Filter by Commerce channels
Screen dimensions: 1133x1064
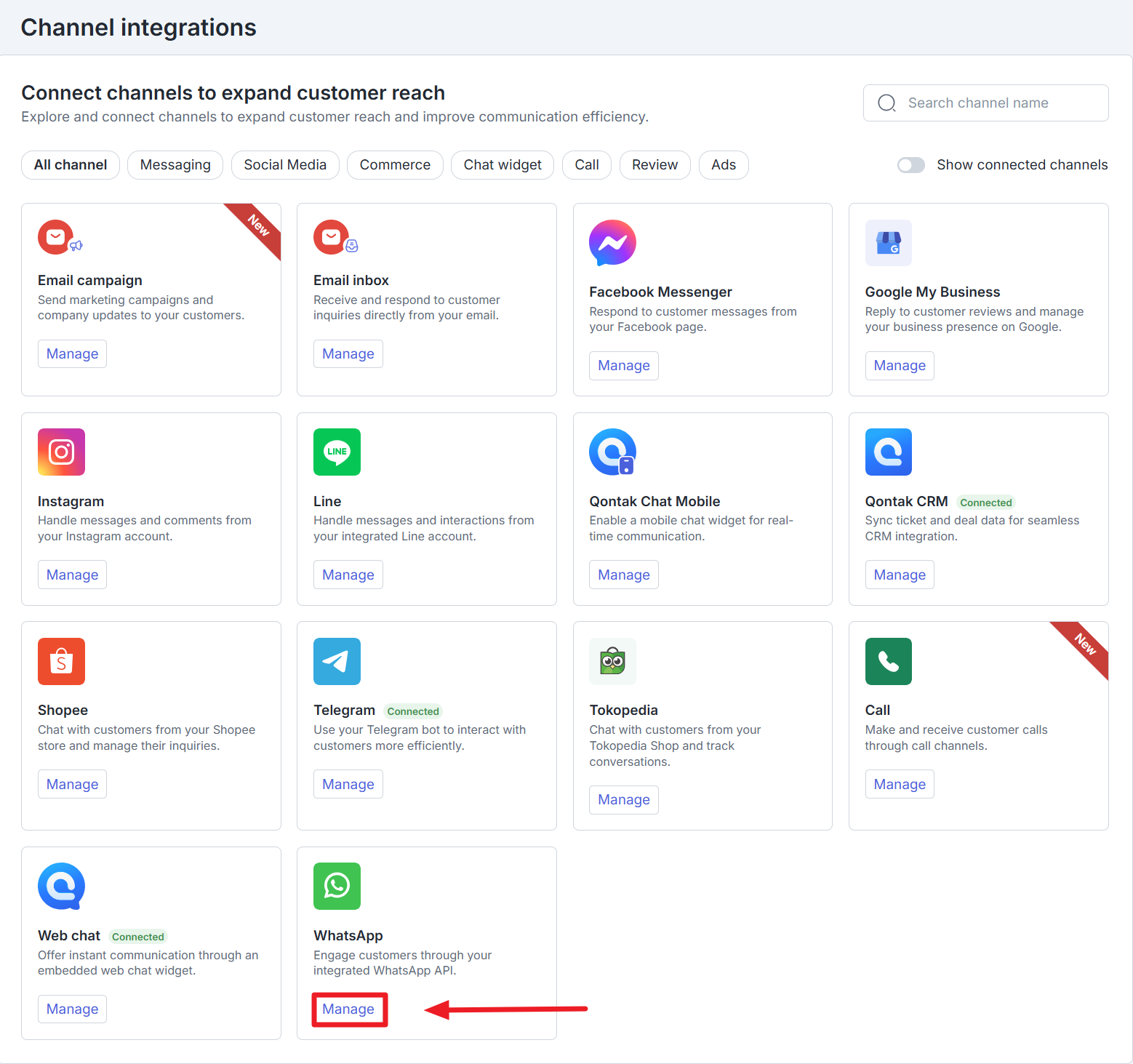[395, 165]
